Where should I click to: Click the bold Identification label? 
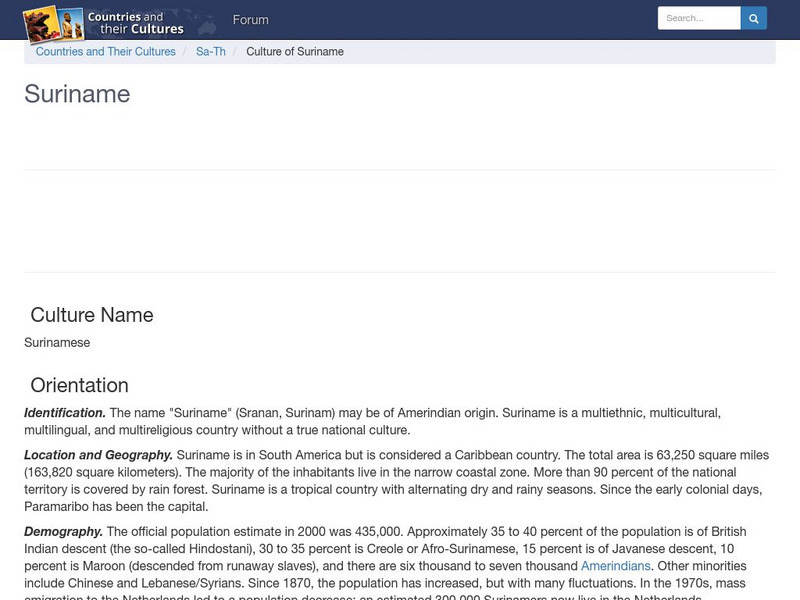tap(65, 412)
